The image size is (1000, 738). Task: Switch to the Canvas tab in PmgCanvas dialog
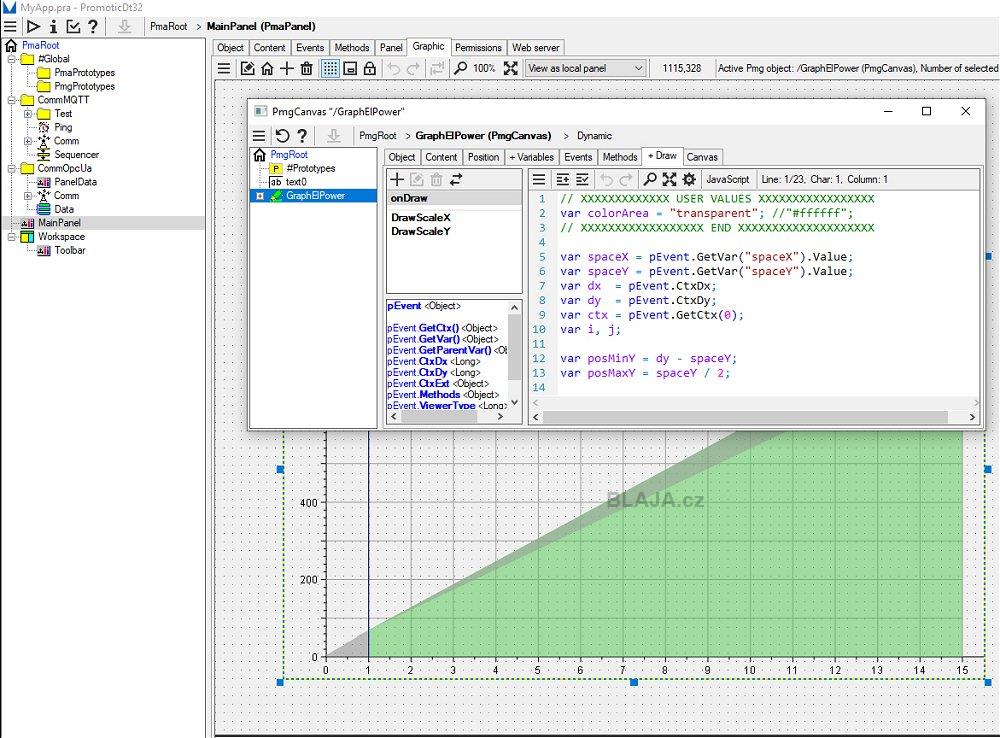click(x=702, y=157)
